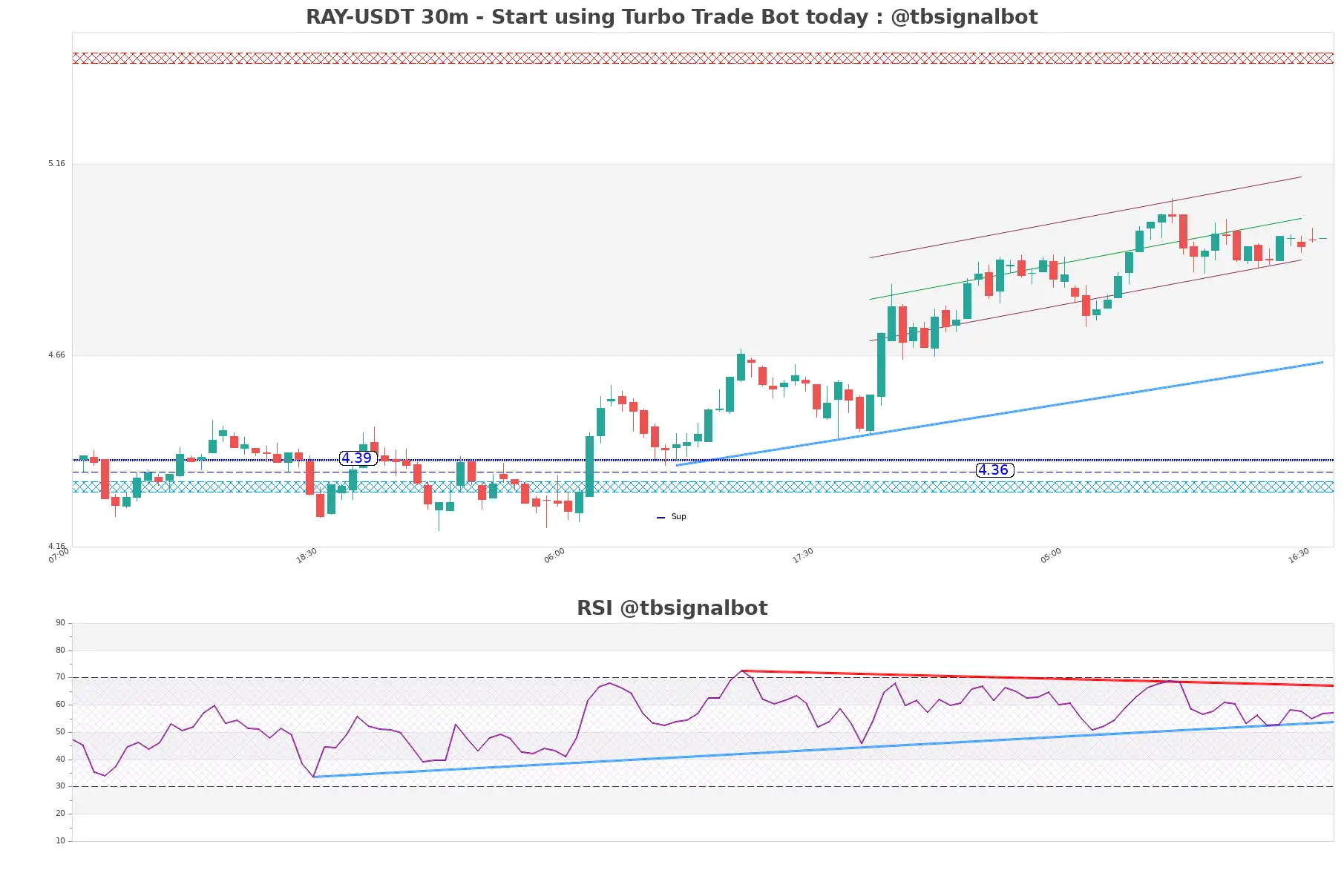Click the RSI 30 axis label

60,786
